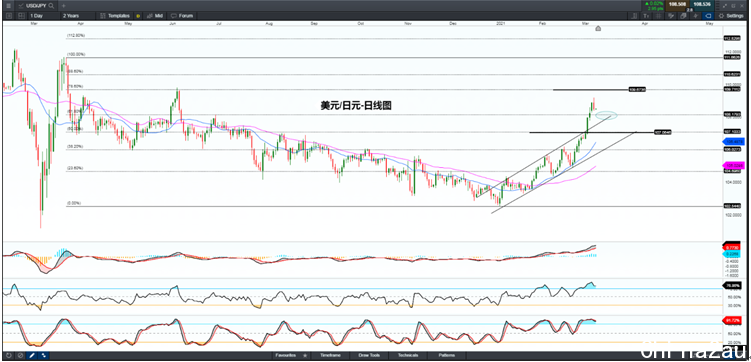Open the Templates menu
Image resolution: width=751 pixels, height=362 pixels.
pos(115,16)
